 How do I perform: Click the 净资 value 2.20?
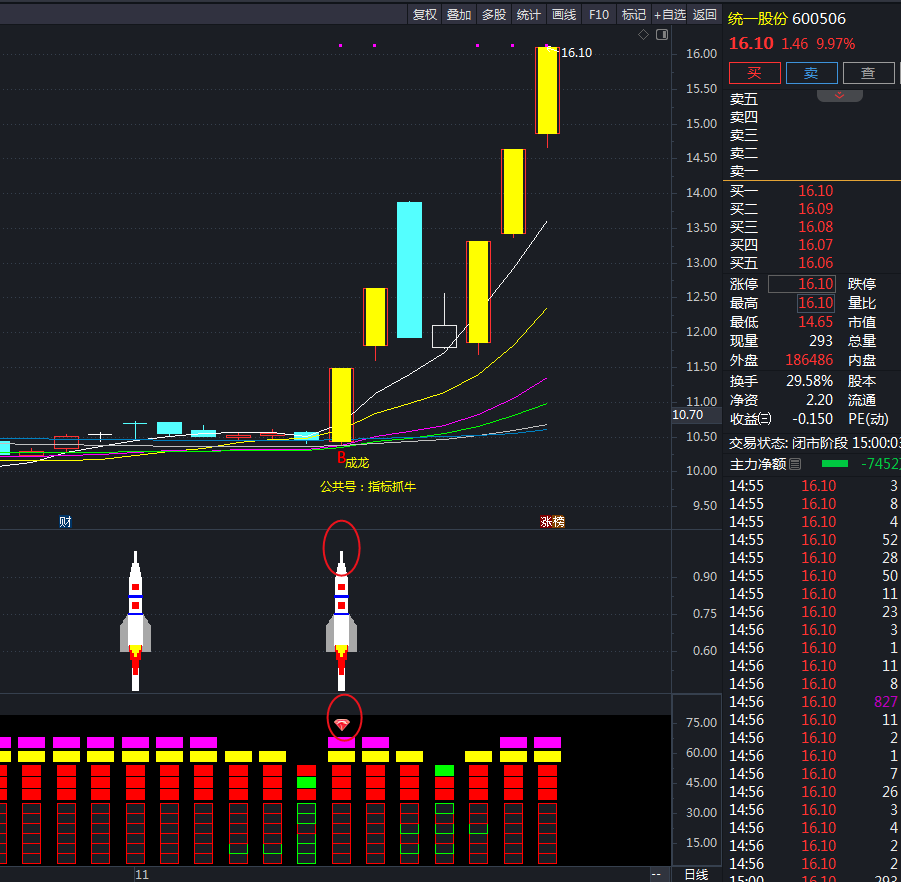tap(819, 400)
